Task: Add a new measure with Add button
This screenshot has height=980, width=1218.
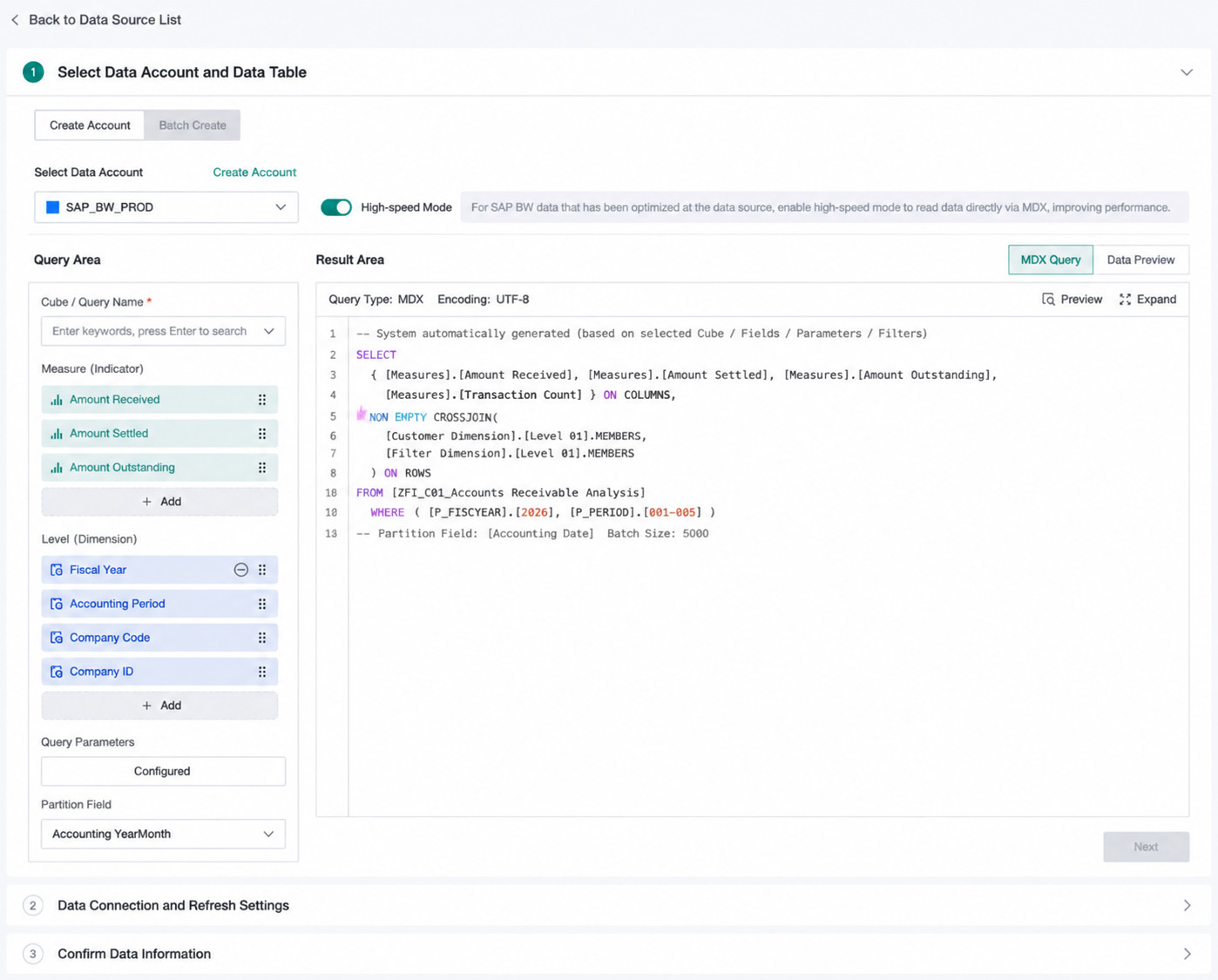Action: coord(159,502)
